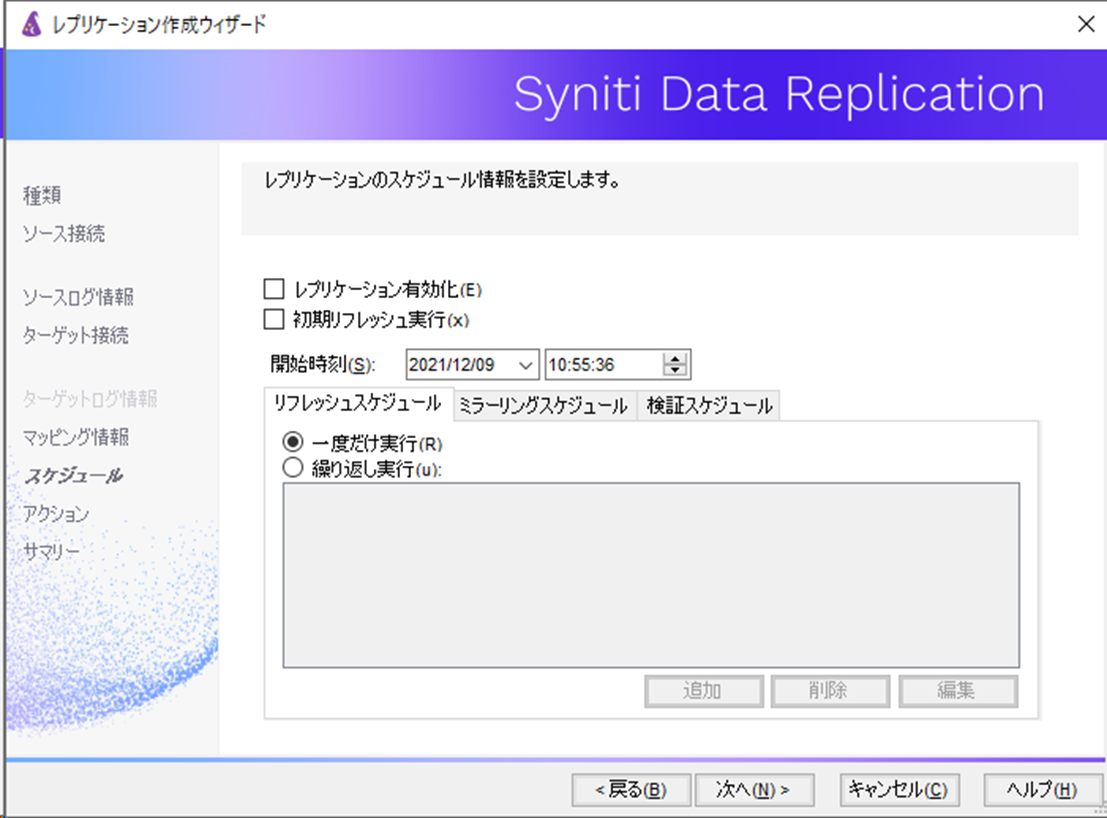Select 種類 step in sidebar
Image resolution: width=1107 pixels, height=818 pixels.
(42, 196)
